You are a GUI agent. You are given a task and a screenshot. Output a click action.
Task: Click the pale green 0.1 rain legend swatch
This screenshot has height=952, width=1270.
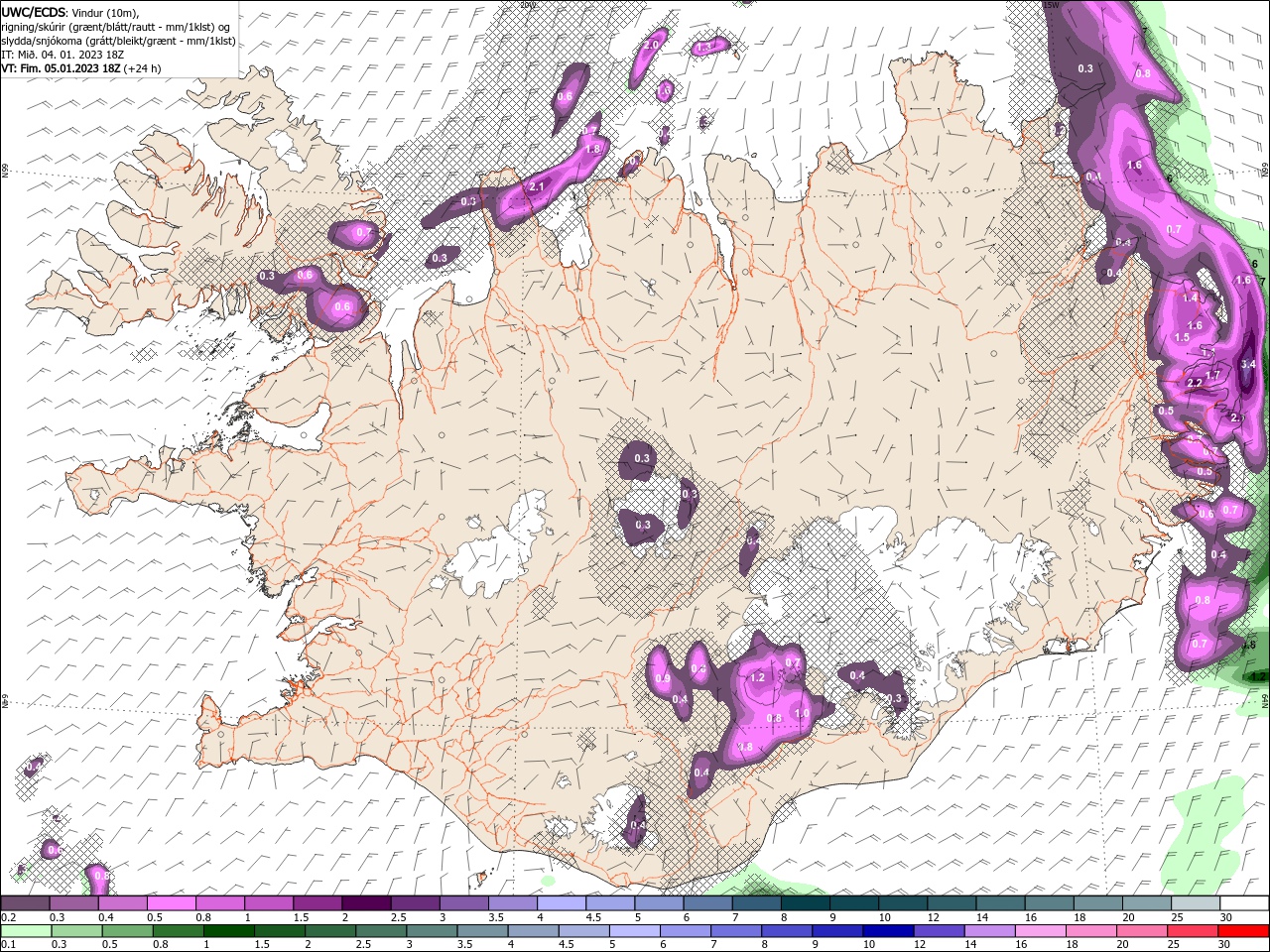pos(26,931)
